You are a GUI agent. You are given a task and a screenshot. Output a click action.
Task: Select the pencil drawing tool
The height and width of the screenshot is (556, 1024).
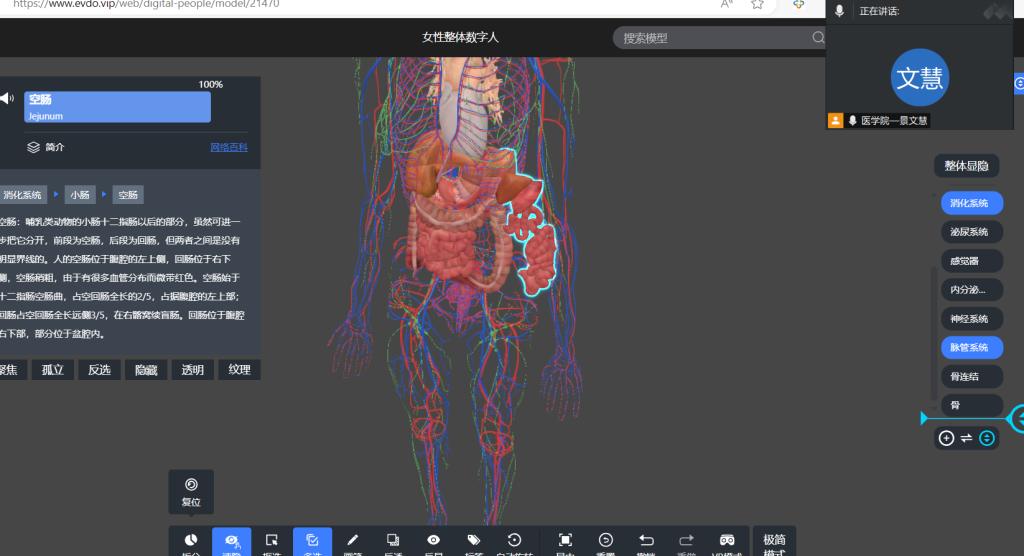[x=352, y=539]
